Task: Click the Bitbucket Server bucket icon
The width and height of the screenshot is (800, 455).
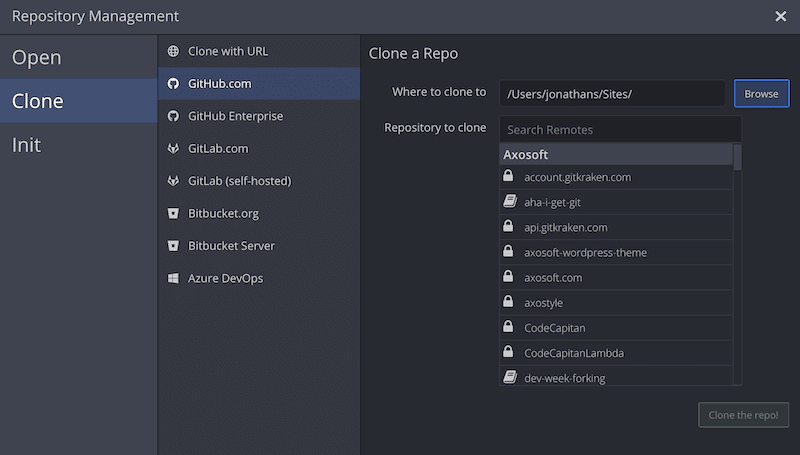Action: [x=173, y=246]
